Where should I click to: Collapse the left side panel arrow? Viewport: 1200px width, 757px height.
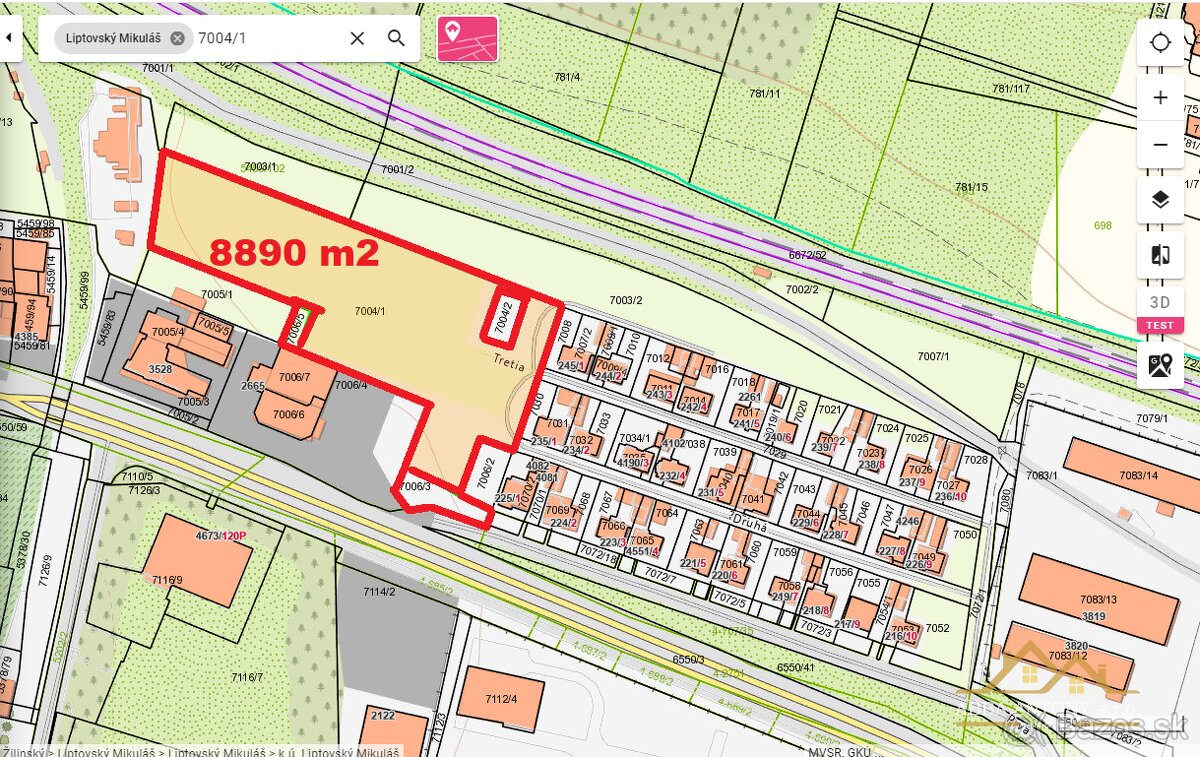click(x=9, y=39)
